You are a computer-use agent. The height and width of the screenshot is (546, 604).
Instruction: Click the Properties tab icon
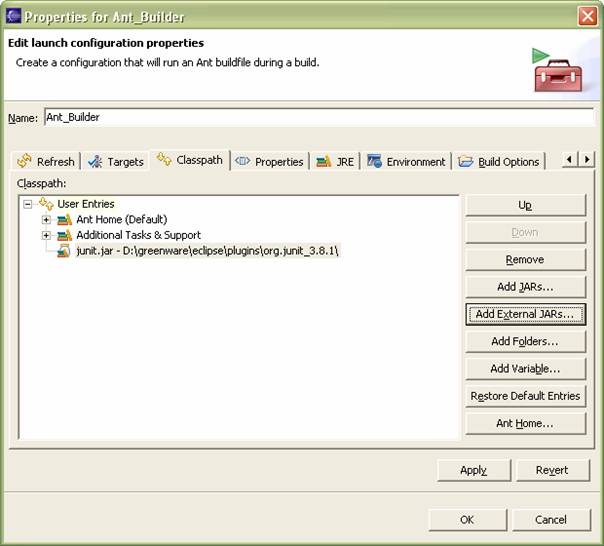(x=242, y=161)
